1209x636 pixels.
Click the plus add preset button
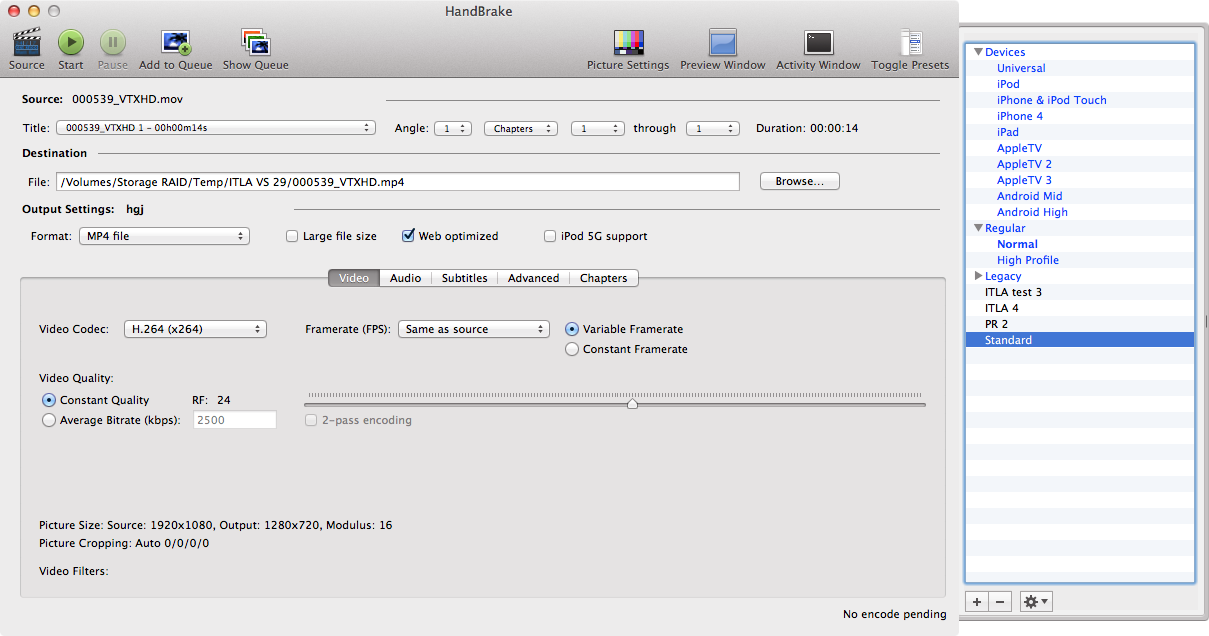976,601
